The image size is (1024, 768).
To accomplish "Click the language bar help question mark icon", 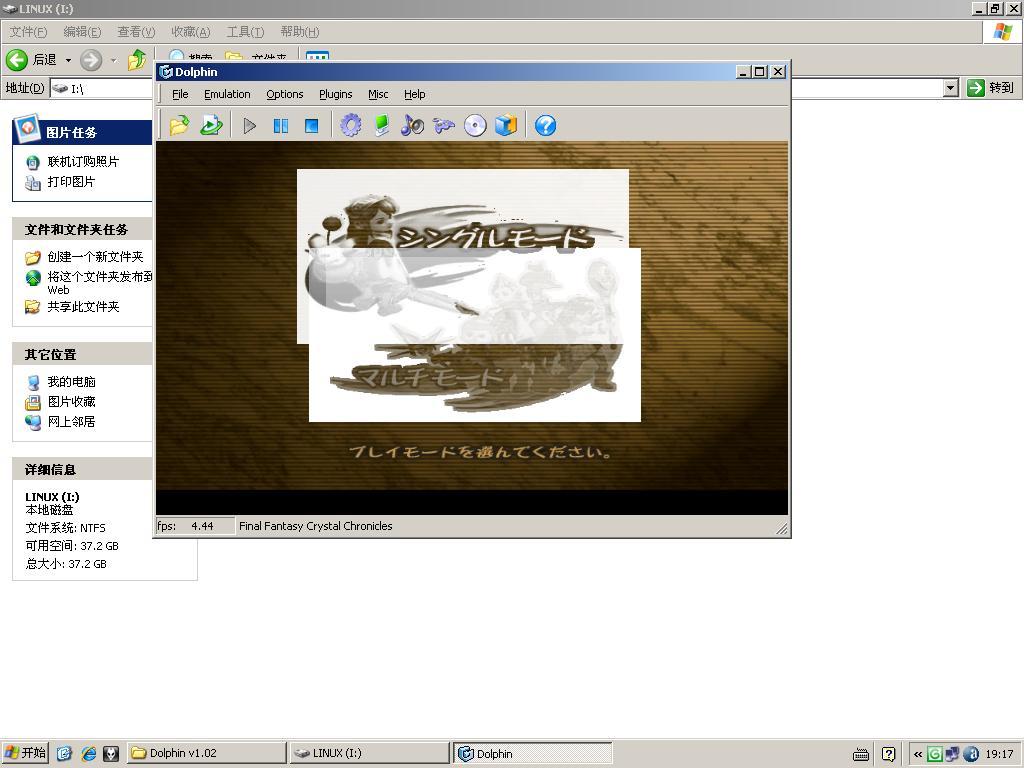I will [888, 754].
